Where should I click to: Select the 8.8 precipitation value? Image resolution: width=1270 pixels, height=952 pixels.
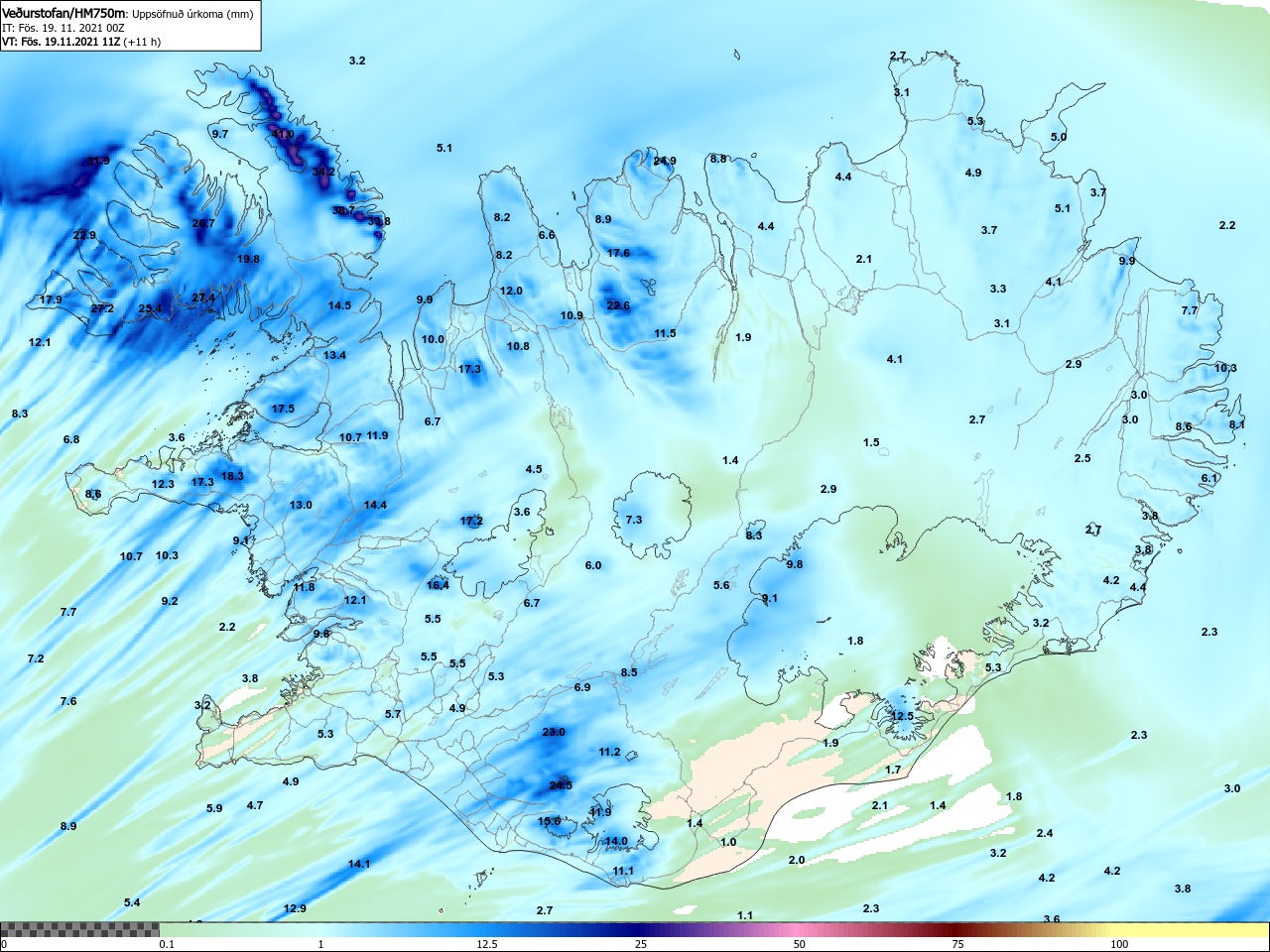tap(718, 159)
